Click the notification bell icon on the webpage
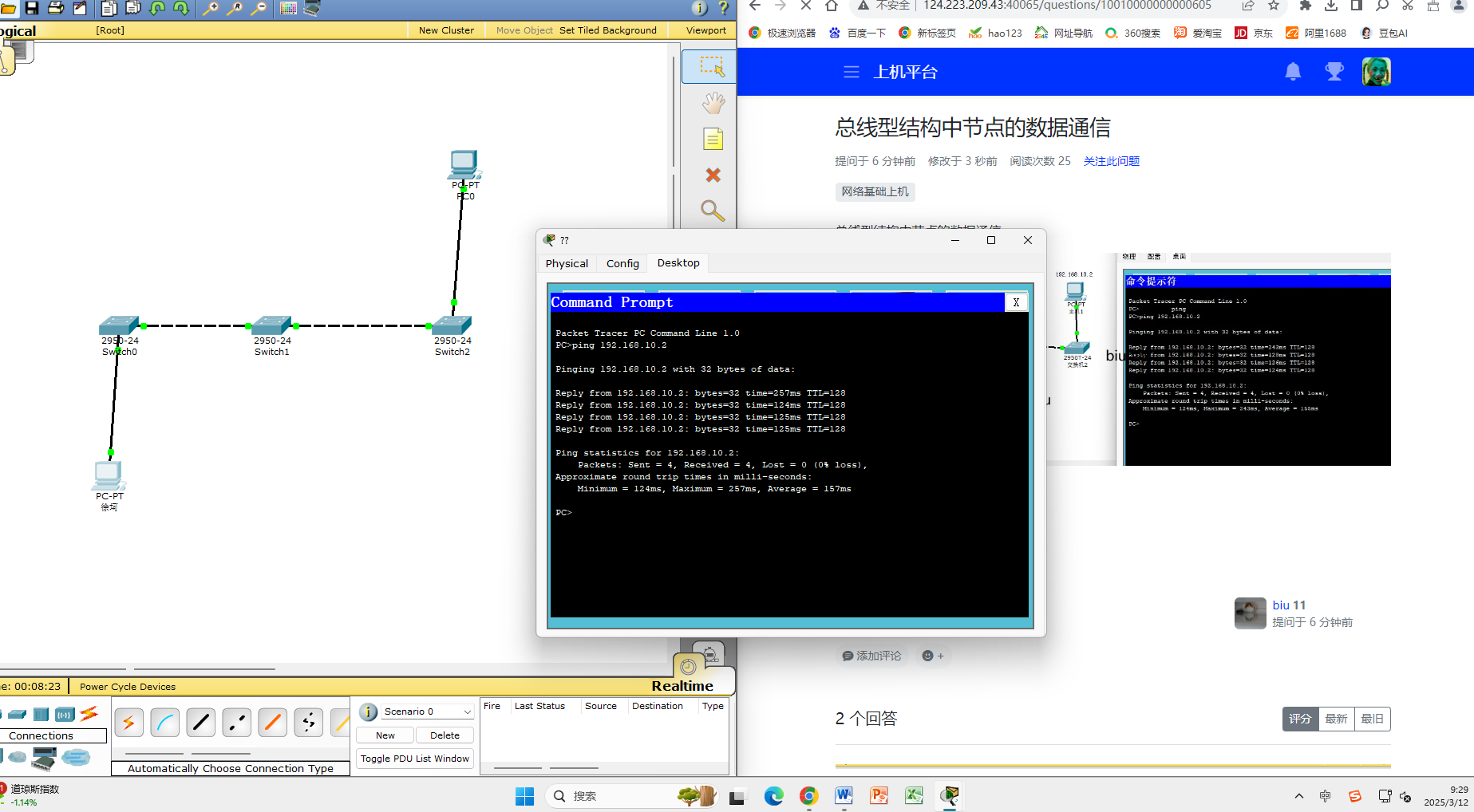Viewport: 1474px width, 812px height. (1293, 72)
